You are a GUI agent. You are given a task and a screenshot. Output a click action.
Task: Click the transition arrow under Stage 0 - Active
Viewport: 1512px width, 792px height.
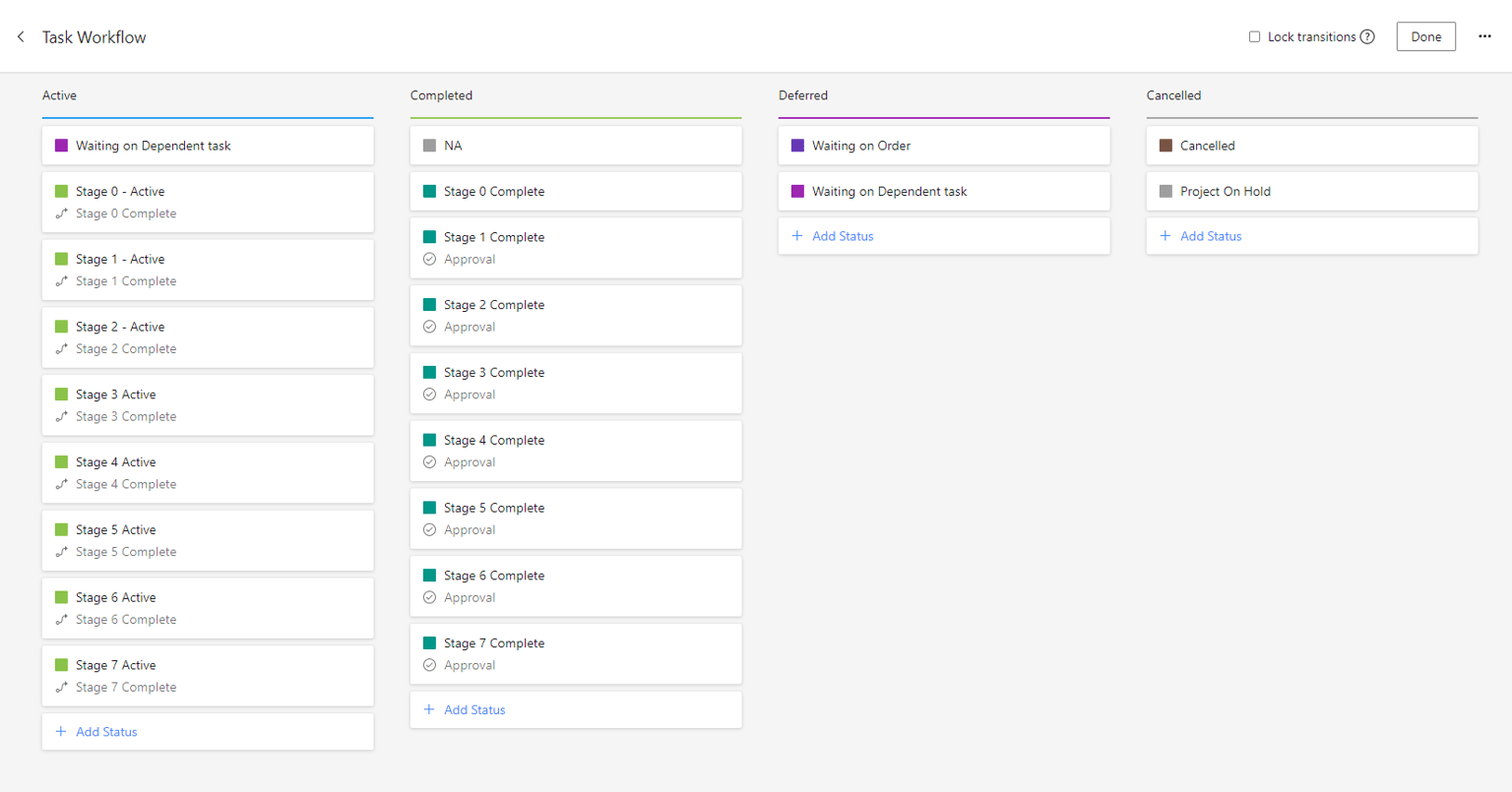coord(61,213)
